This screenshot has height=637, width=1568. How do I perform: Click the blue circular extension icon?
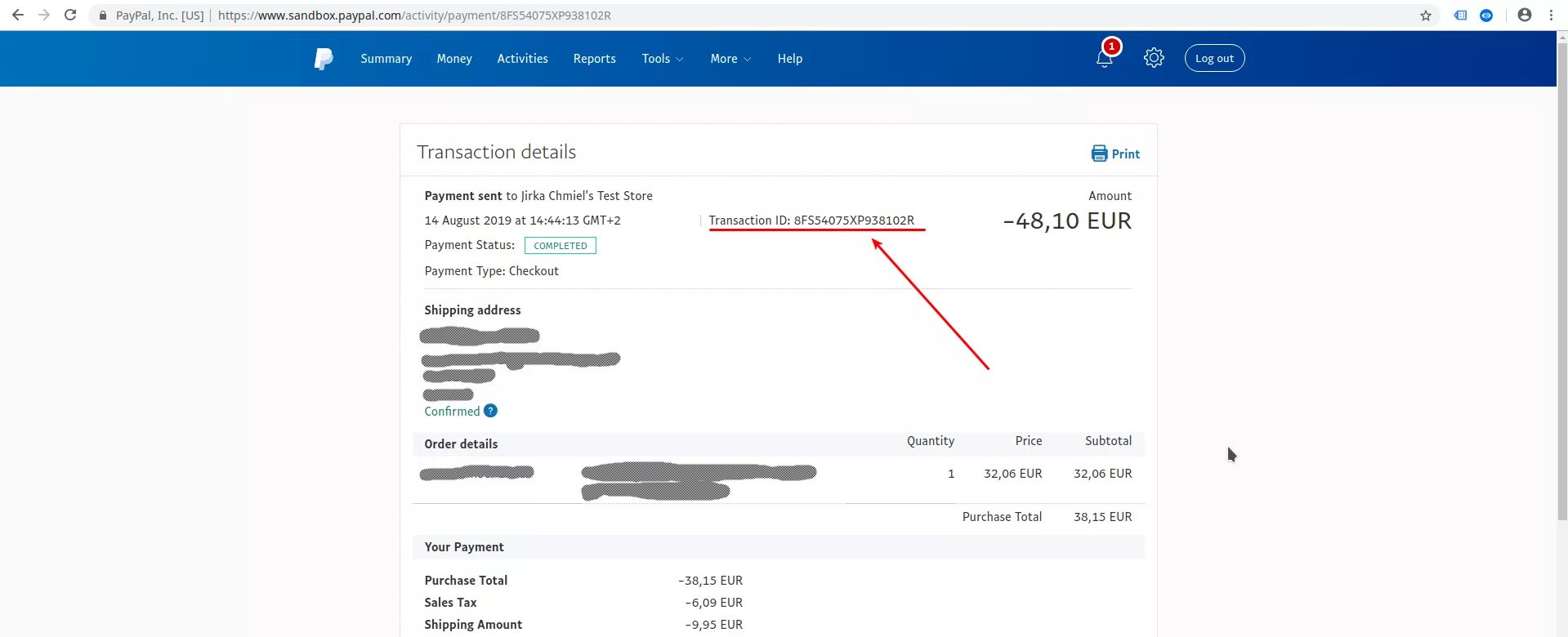(x=1486, y=16)
